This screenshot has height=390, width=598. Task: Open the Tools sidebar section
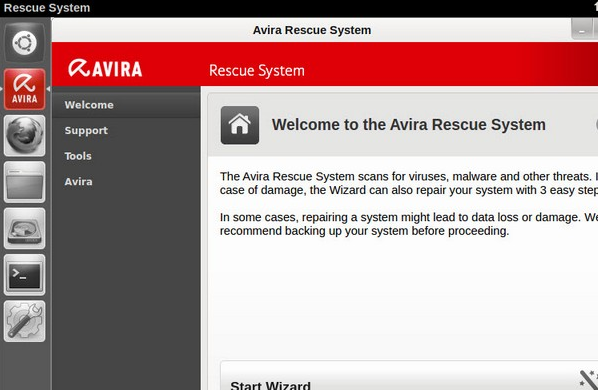(x=126, y=156)
